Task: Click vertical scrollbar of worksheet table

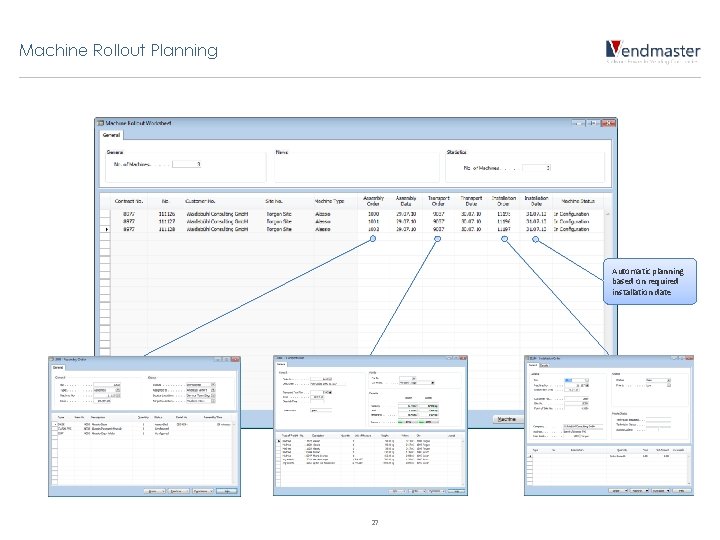Action: point(608,280)
